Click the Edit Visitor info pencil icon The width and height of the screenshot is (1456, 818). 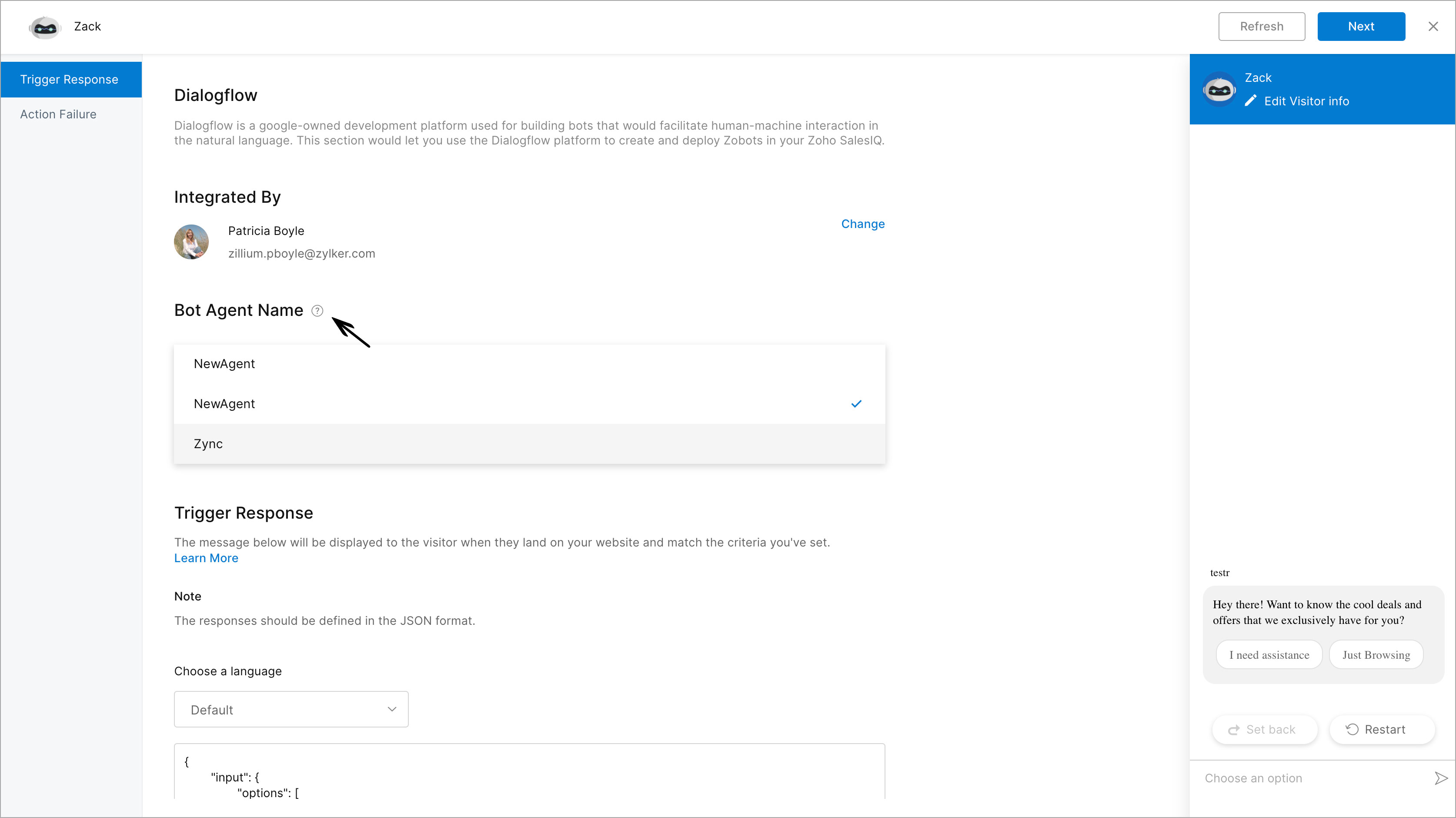1251,100
